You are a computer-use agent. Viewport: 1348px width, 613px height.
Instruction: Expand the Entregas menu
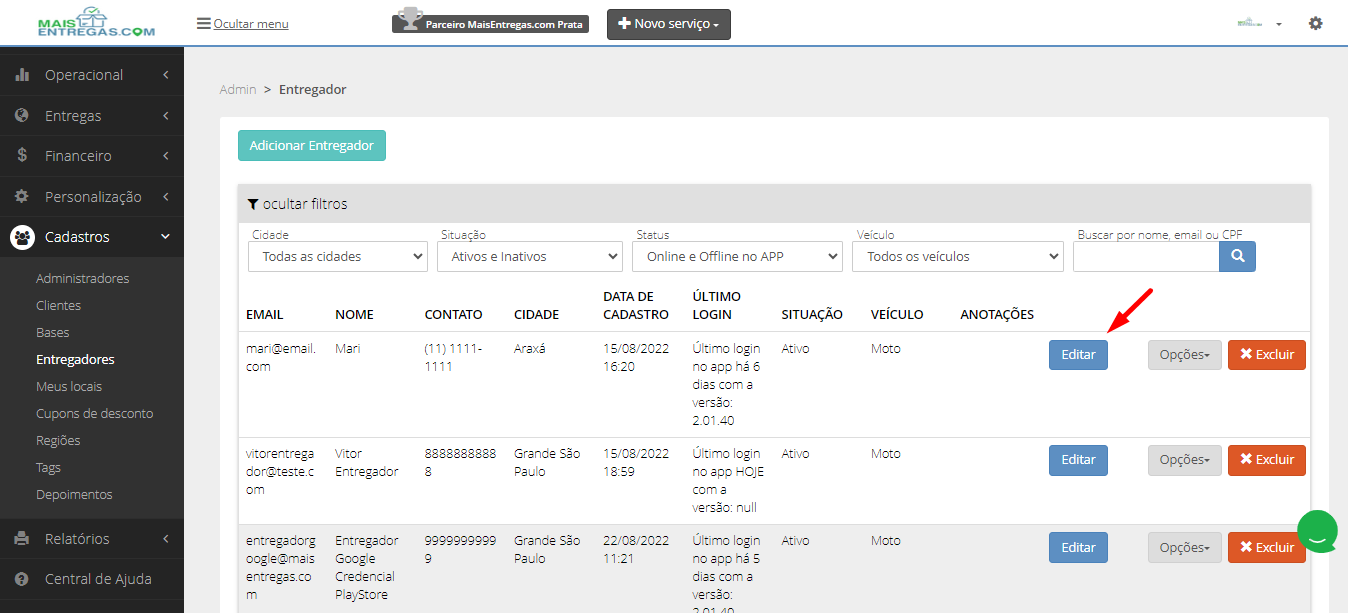coord(92,116)
